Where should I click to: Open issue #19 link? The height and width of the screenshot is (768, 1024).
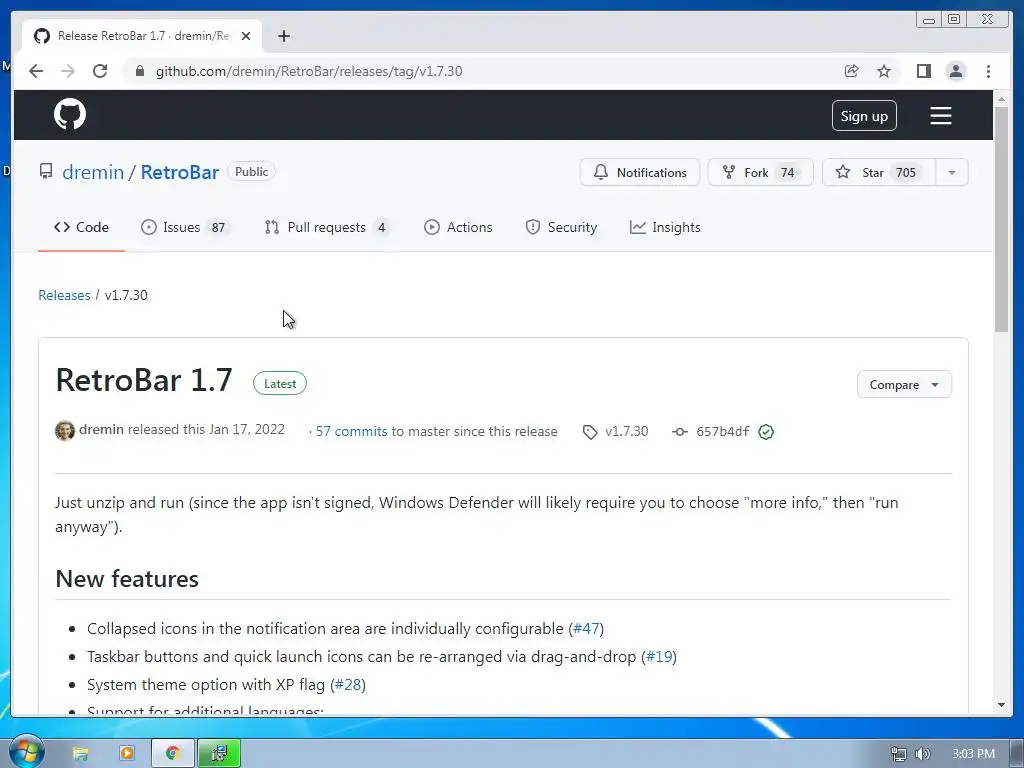659,656
